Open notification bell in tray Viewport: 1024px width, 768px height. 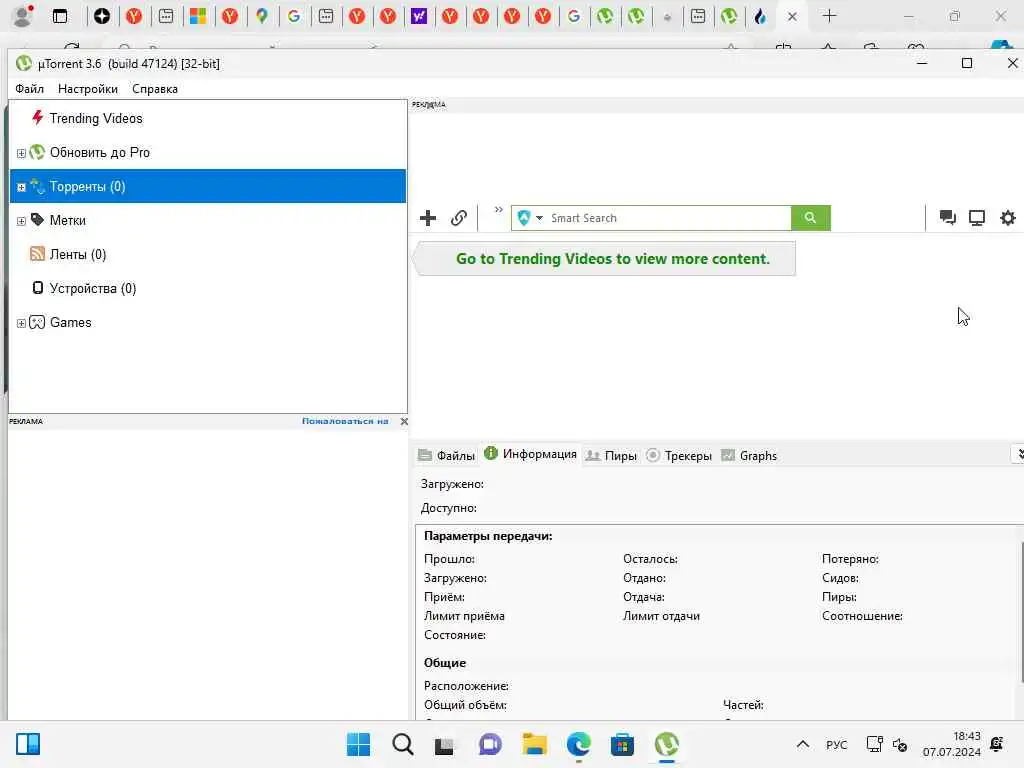click(x=997, y=744)
